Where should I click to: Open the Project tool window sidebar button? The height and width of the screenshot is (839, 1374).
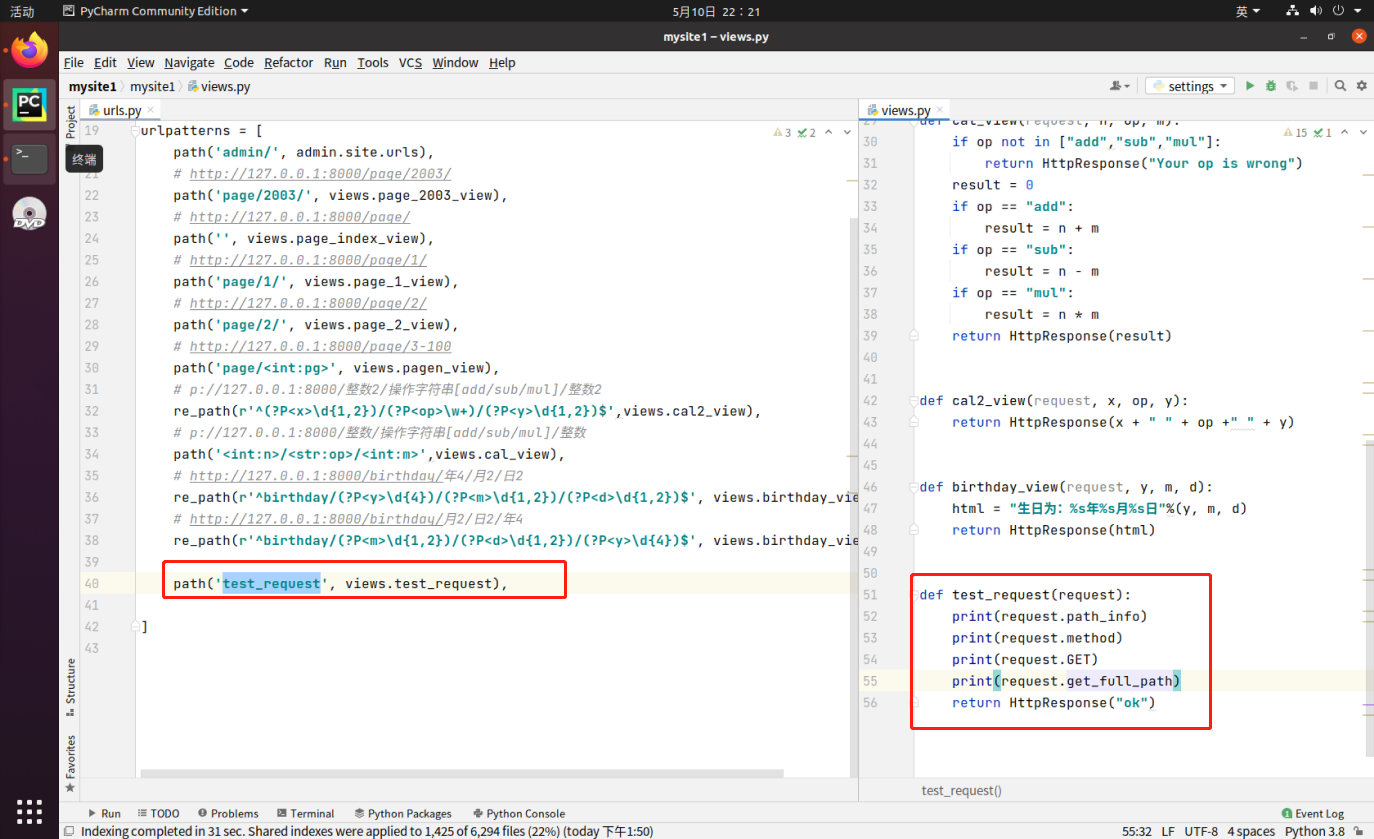tap(71, 122)
